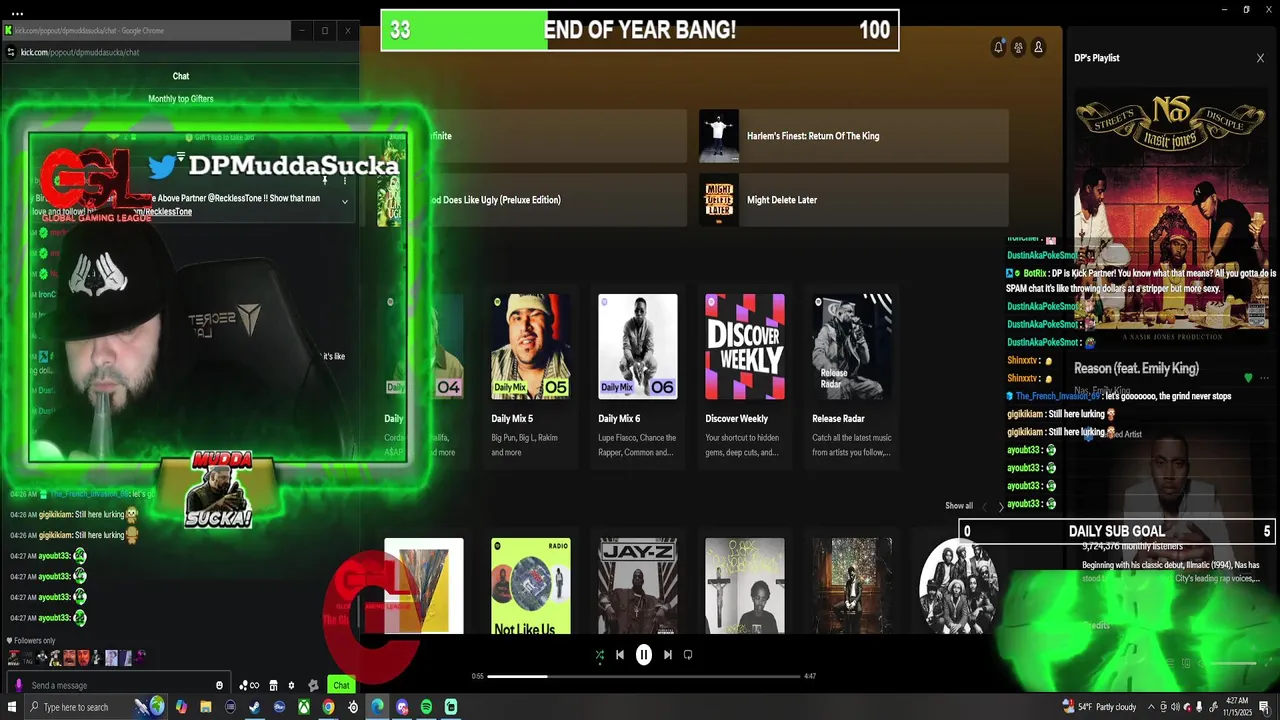Open File Explorer from taskbar
Screen dimensions: 1280x720
[205, 707]
